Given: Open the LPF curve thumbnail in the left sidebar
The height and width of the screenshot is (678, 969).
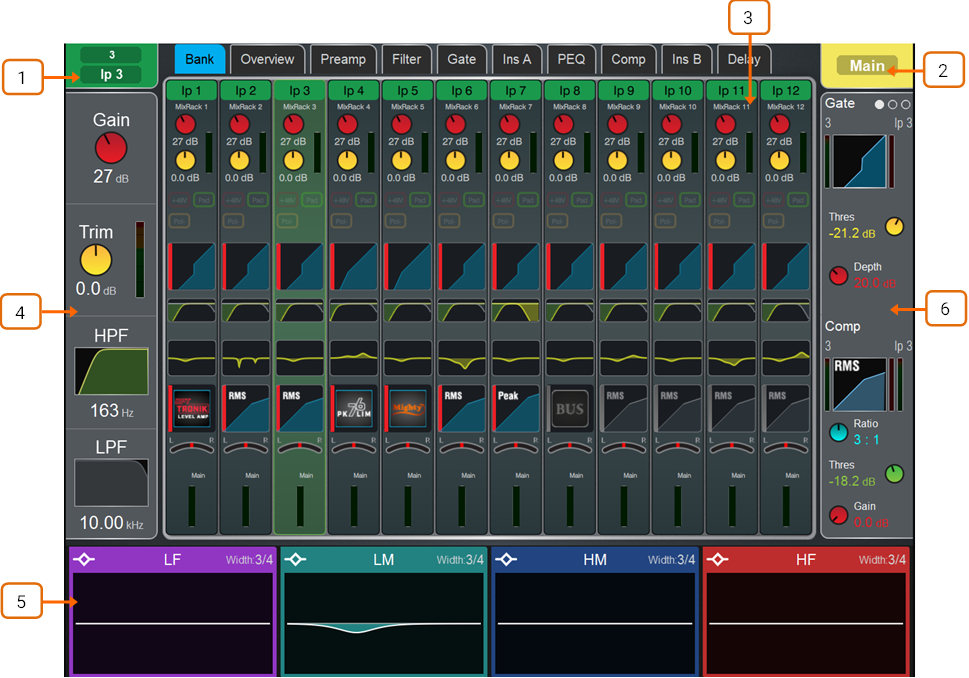Looking at the screenshot, I should [110, 484].
